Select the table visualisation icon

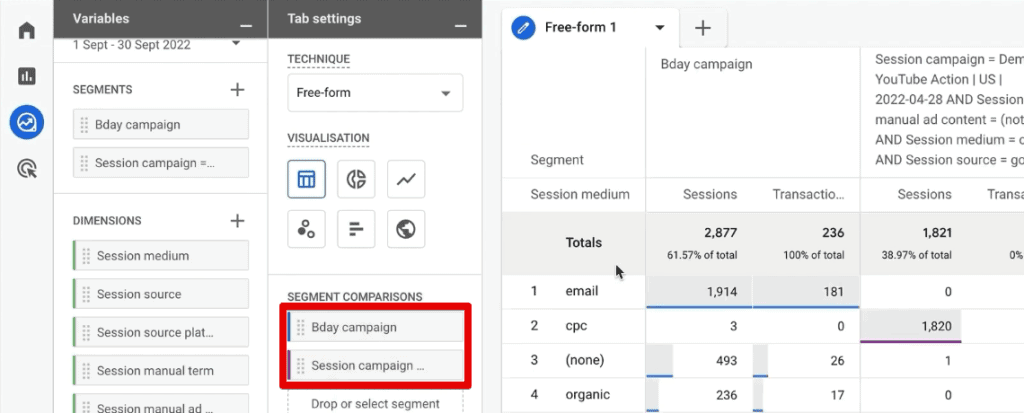pyautogui.click(x=306, y=179)
